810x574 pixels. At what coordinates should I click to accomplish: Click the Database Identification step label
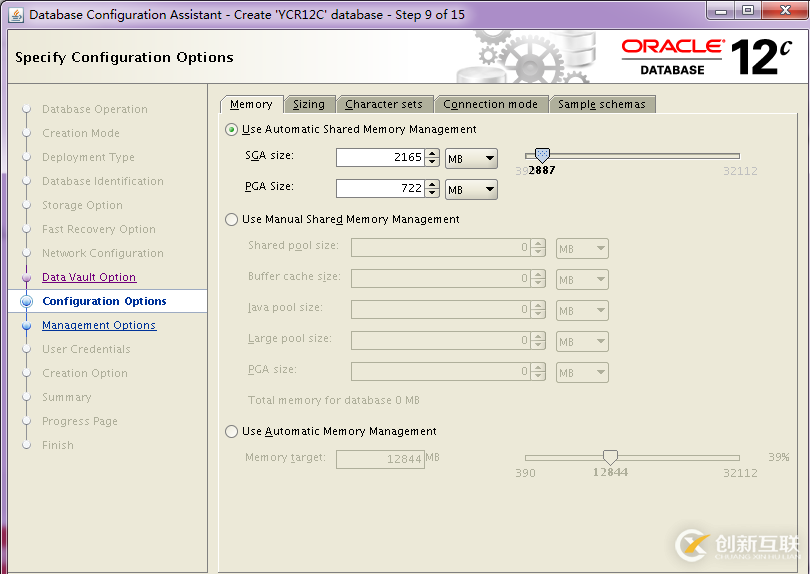103,181
